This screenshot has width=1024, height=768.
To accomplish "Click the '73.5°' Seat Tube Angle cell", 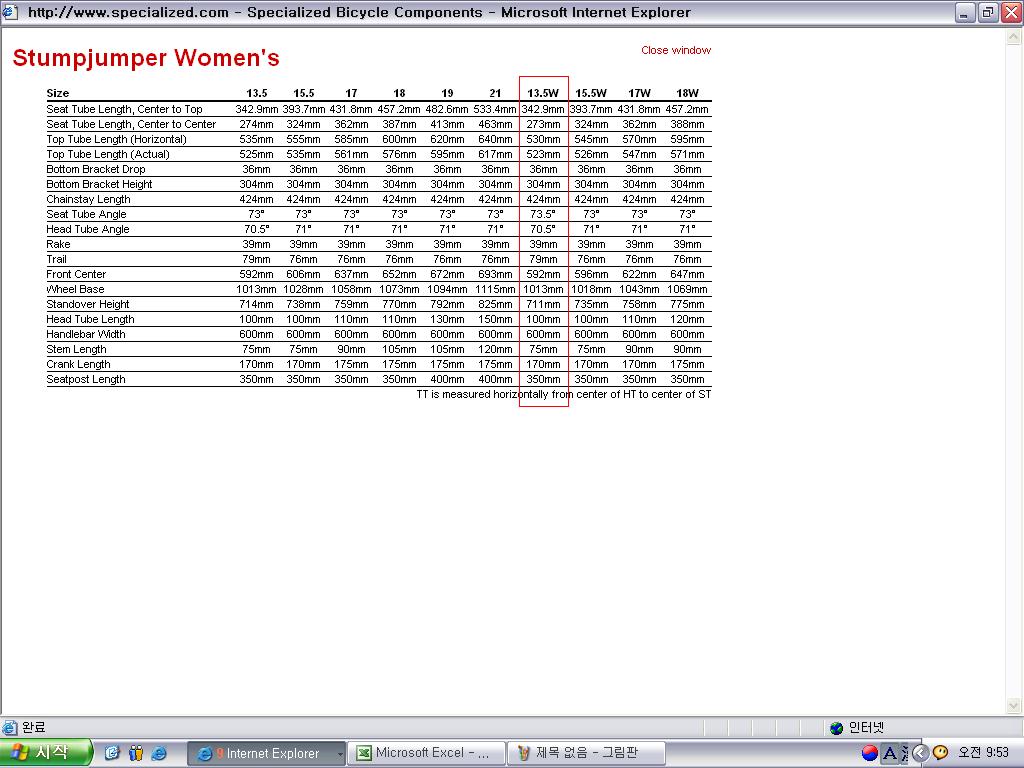I will (543, 214).
